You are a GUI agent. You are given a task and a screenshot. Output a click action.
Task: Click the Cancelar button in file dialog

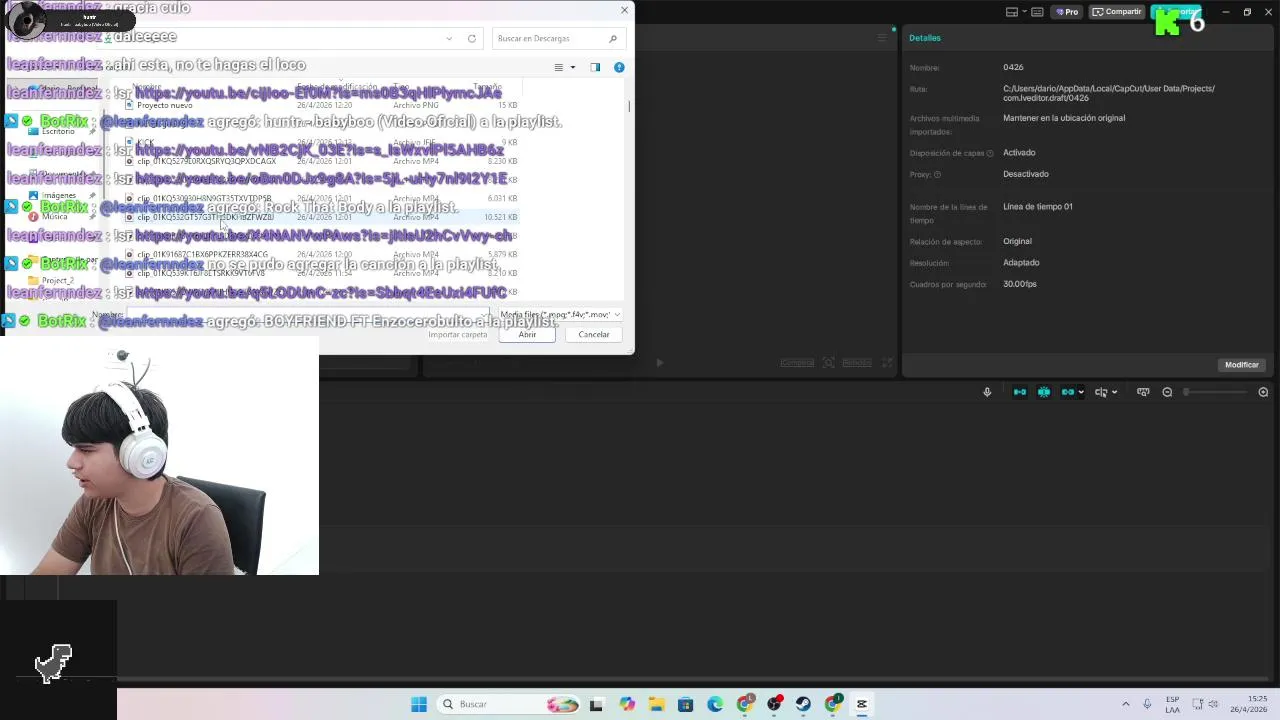(594, 334)
